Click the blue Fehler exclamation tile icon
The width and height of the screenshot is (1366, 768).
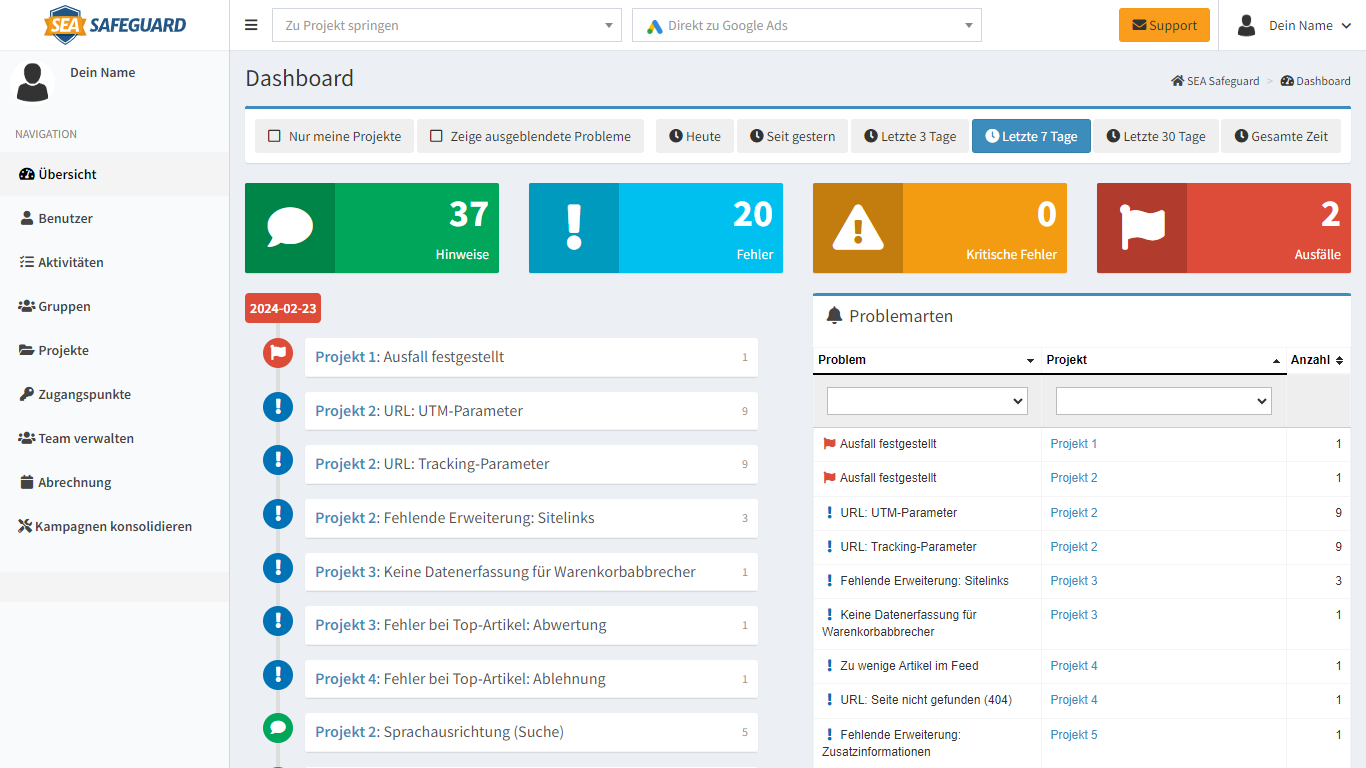click(x=574, y=228)
